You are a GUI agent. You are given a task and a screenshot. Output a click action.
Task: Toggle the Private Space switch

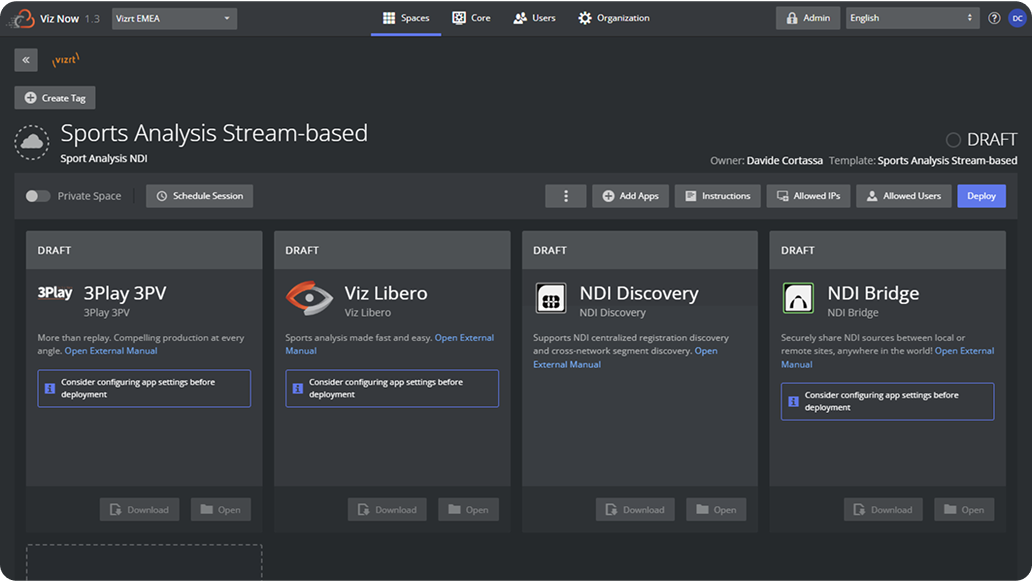[x=38, y=196]
